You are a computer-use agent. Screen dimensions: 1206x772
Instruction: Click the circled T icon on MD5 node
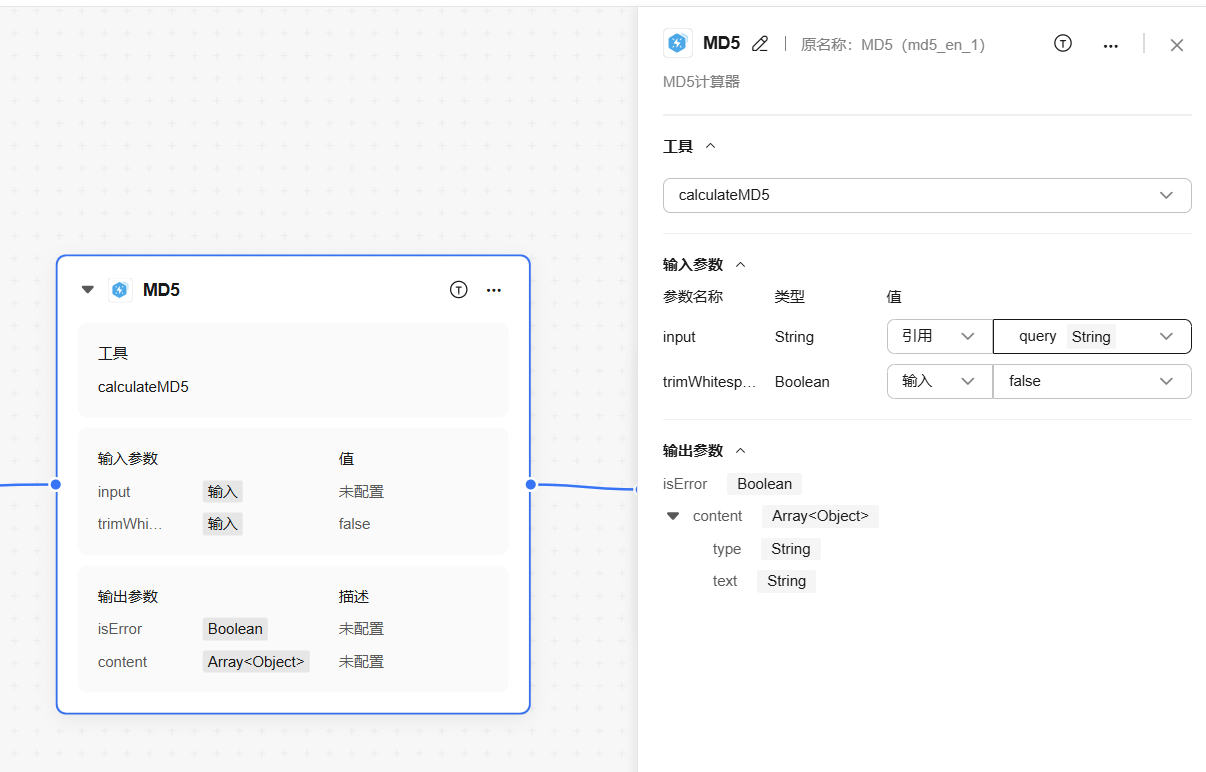pos(459,290)
